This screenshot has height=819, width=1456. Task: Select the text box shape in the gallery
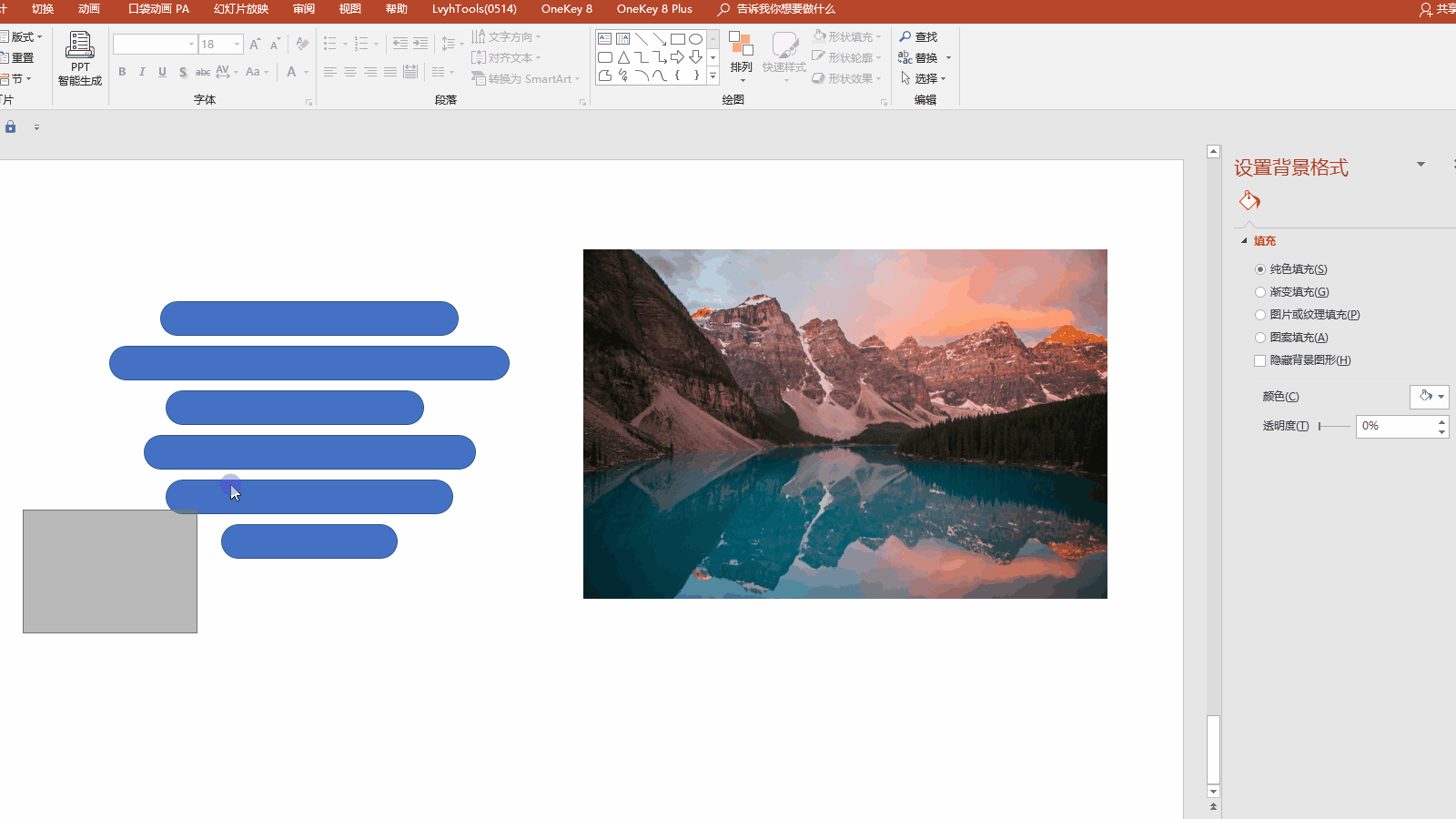(x=605, y=39)
